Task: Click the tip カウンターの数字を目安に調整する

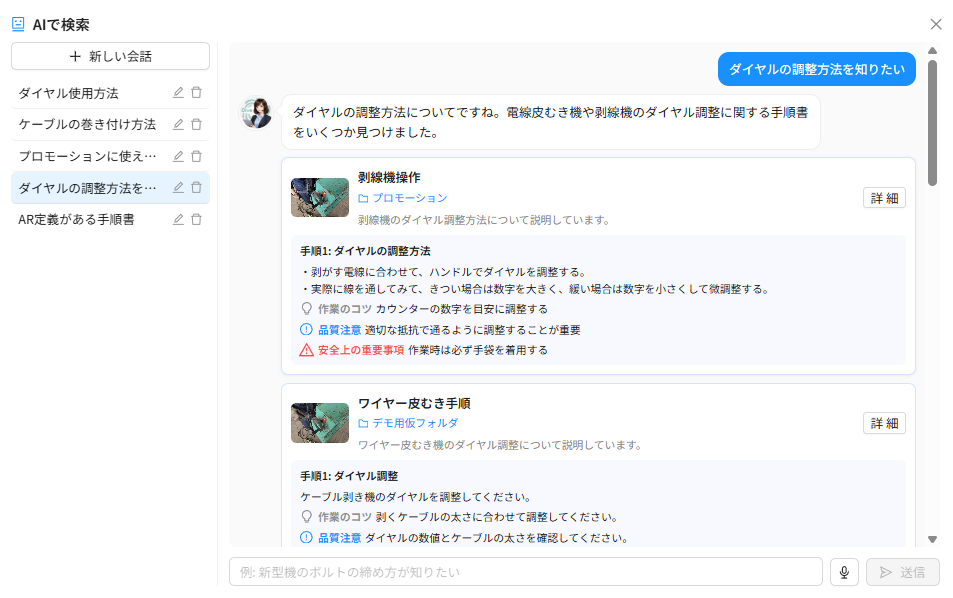Action: [x=462, y=309]
